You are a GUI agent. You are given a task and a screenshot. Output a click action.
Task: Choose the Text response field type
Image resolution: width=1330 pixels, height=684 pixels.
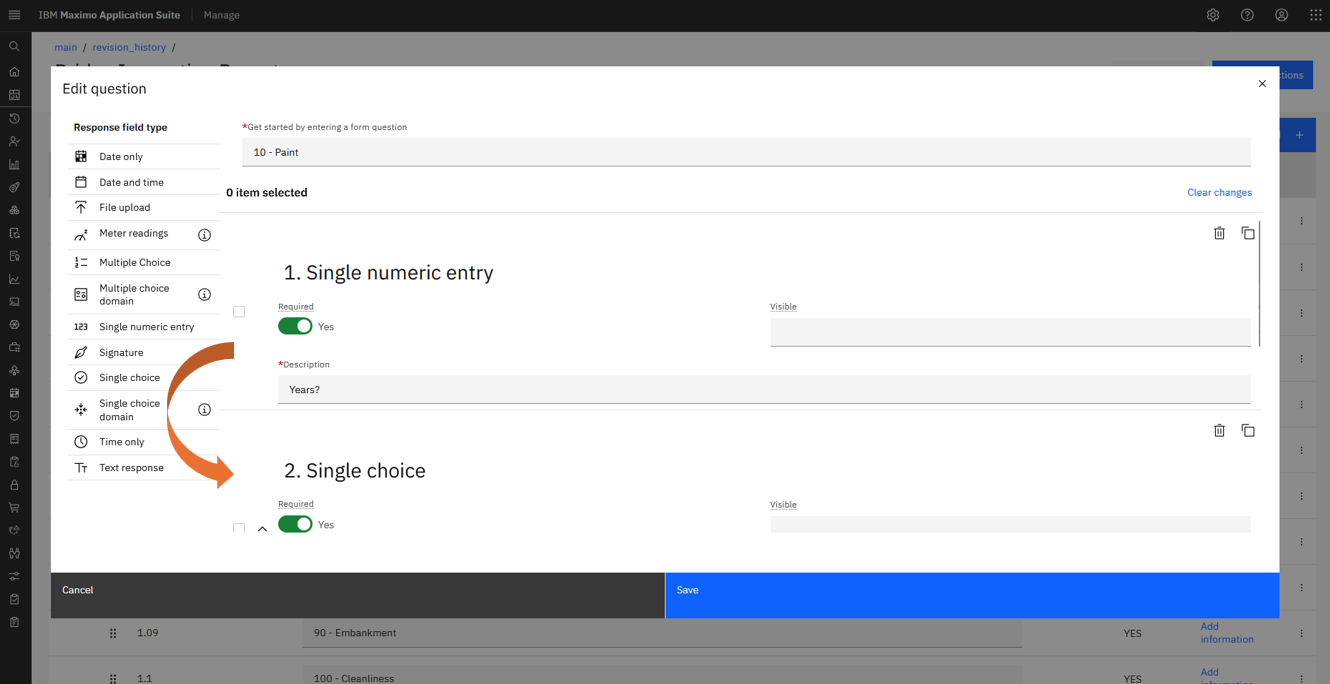tap(131, 468)
